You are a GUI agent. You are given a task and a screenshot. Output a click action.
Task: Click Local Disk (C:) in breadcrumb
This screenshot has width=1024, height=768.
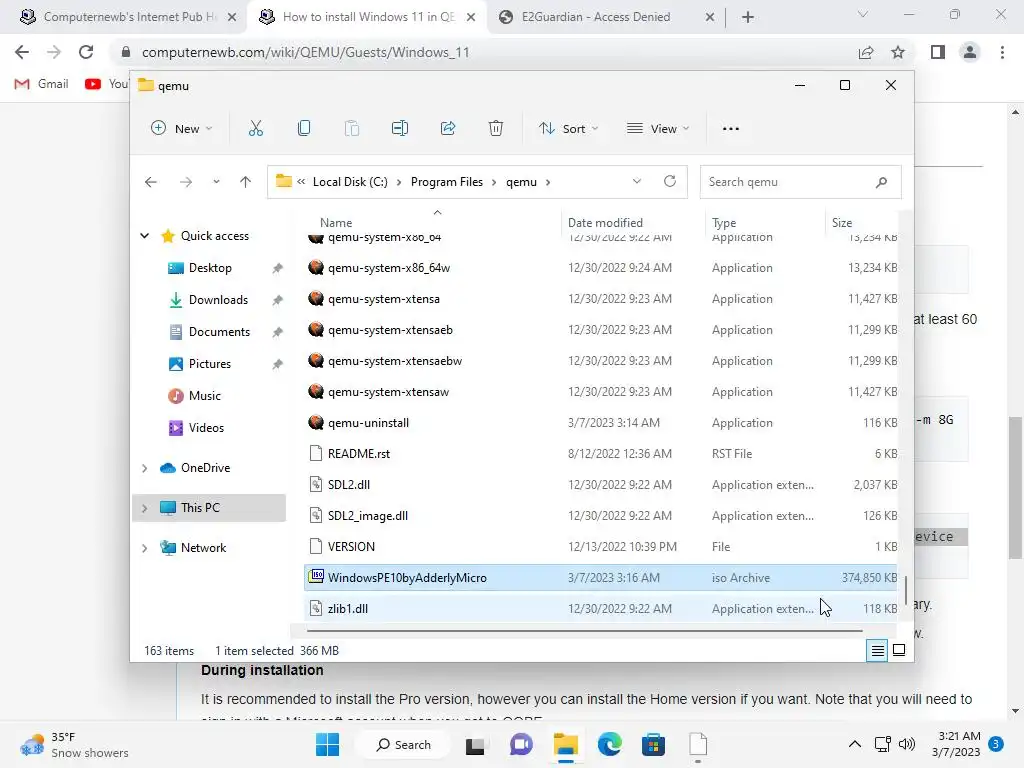click(350, 182)
